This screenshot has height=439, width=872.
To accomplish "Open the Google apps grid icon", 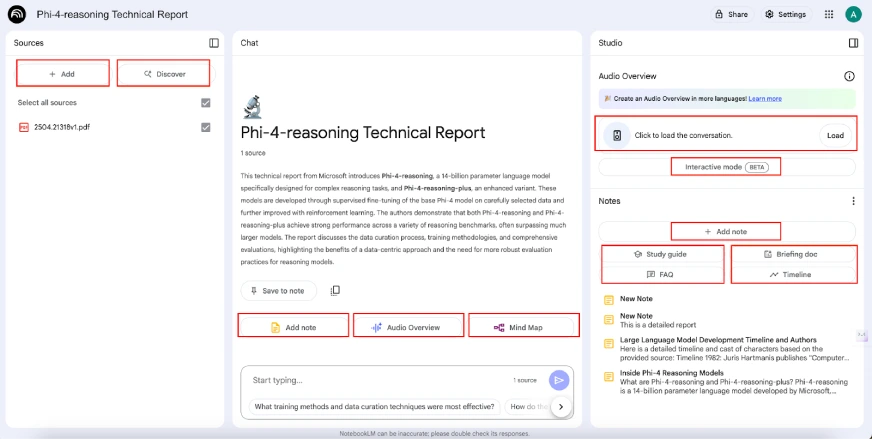I will click(828, 14).
